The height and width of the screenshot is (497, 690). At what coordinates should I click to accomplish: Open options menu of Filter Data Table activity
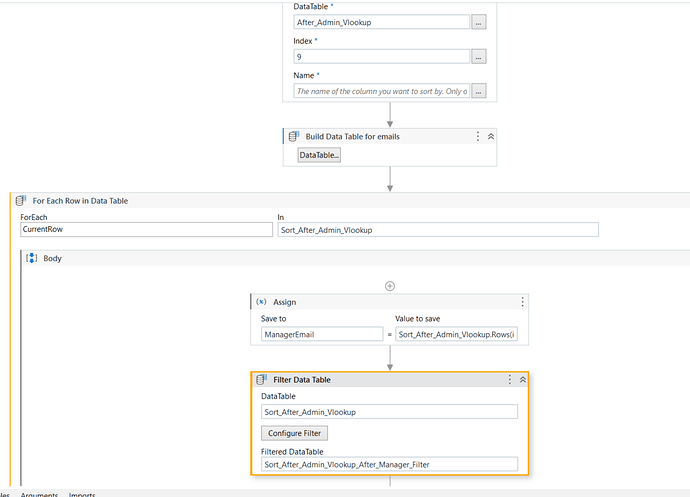[x=510, y=379]
